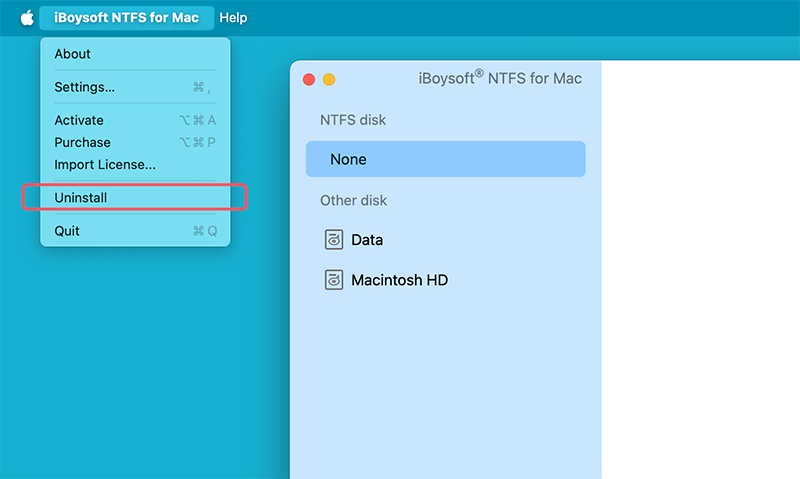800x479 pixels.
Task: Quit iBoysoft NTFS for Mac
Action: pyautogui.click(x=135, y=231)
